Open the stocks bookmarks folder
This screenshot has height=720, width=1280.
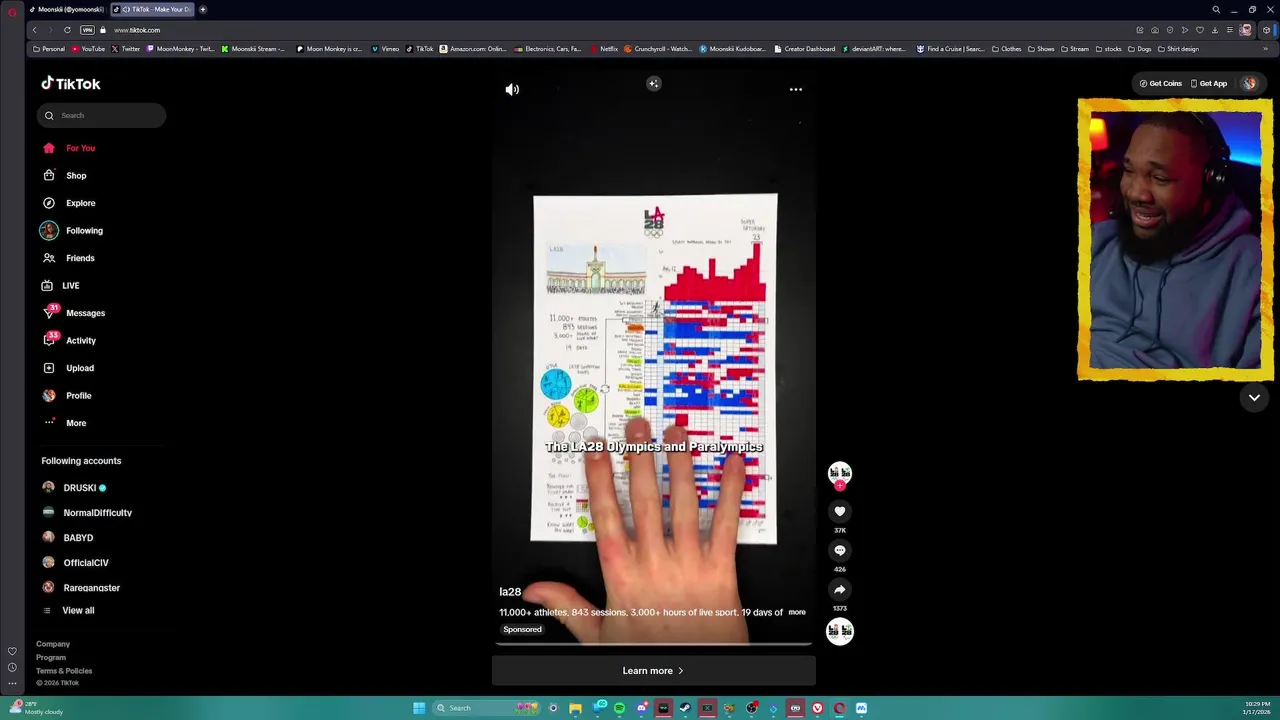click(x=1109, y=49)
